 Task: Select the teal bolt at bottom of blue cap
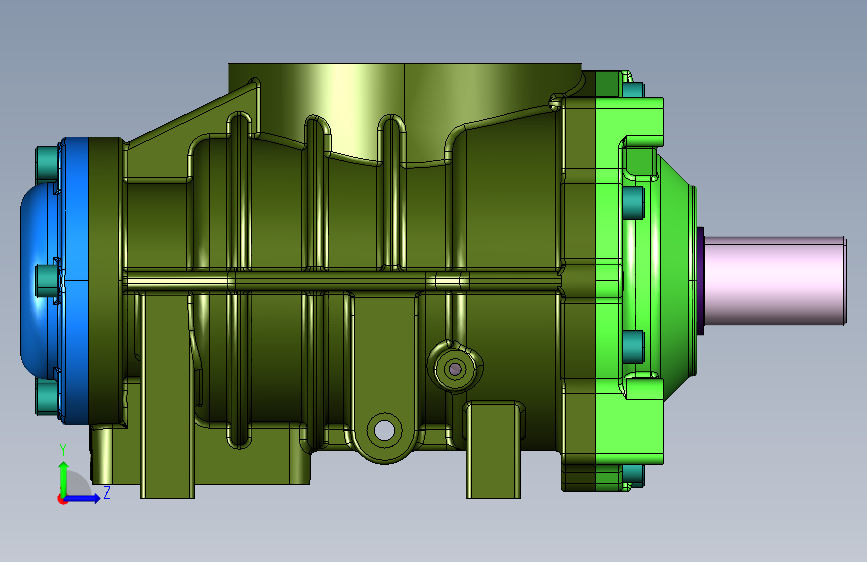[x=48, y=397]
